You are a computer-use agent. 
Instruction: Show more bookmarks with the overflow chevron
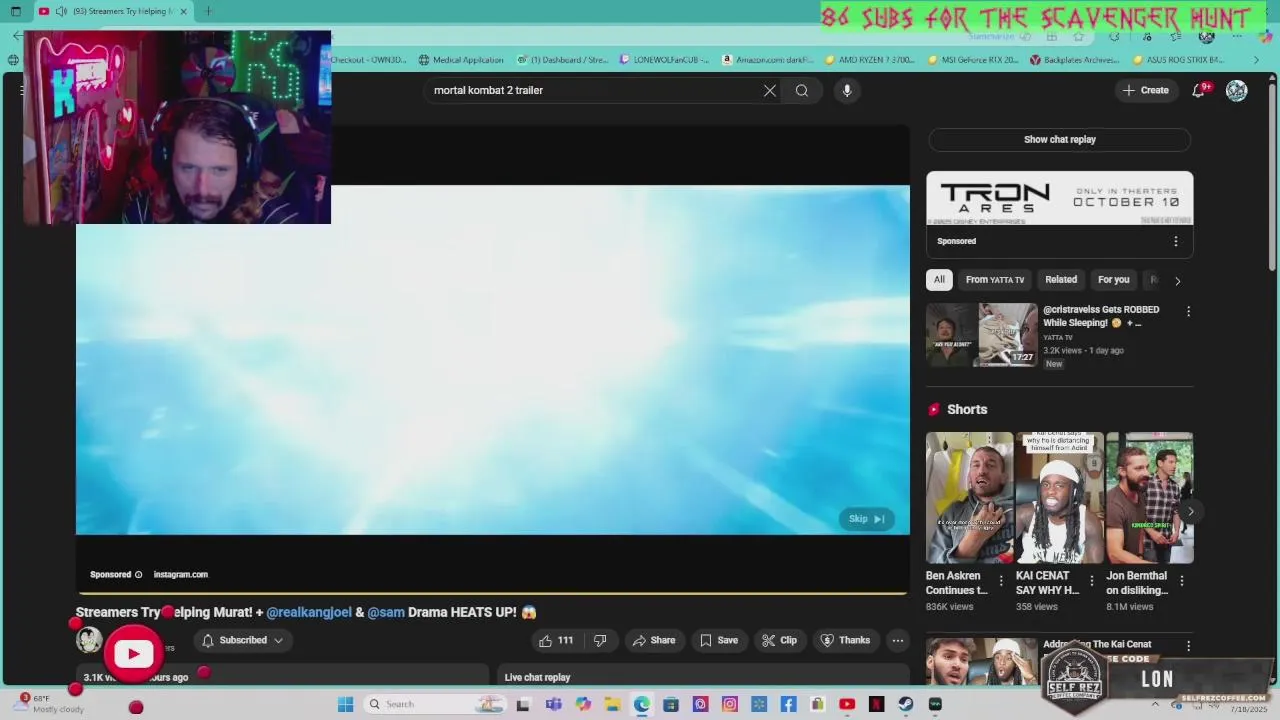pos(1256,60)
